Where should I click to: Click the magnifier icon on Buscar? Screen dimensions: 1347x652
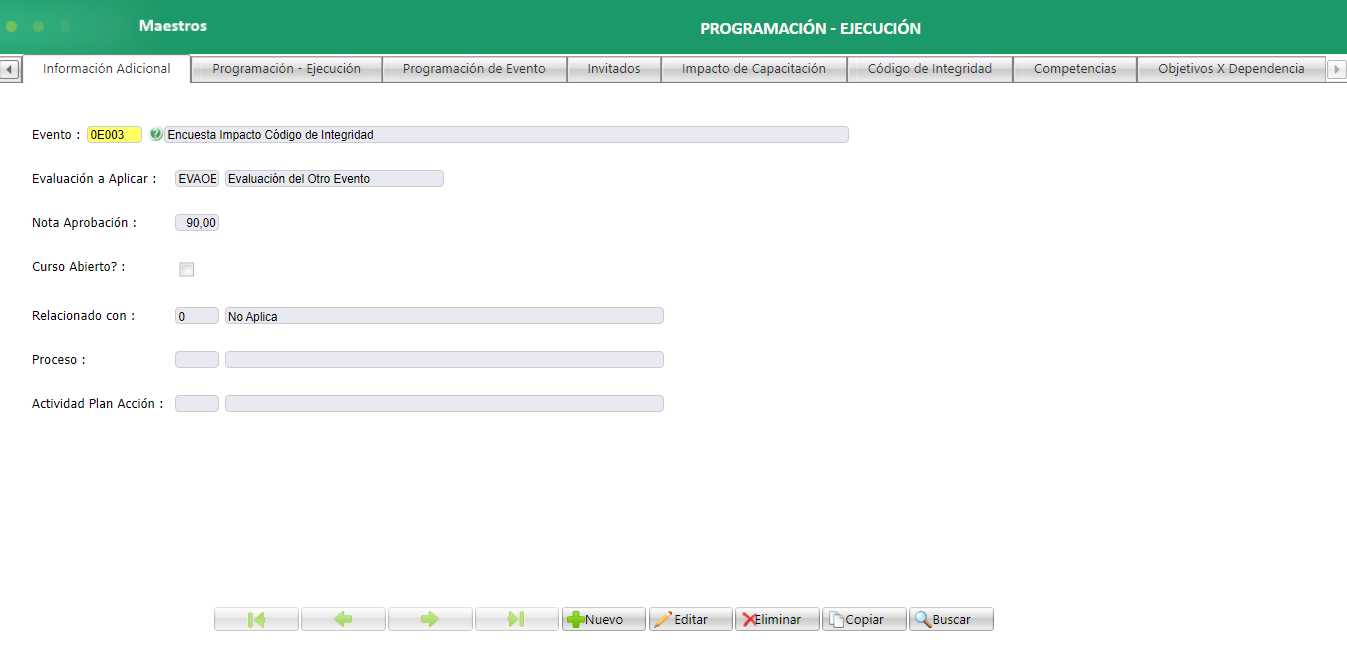923,618
